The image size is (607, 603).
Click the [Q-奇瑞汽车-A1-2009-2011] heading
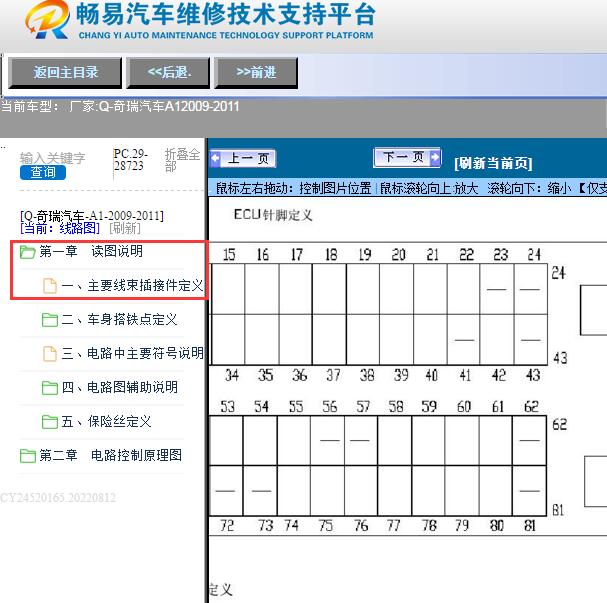92,216
